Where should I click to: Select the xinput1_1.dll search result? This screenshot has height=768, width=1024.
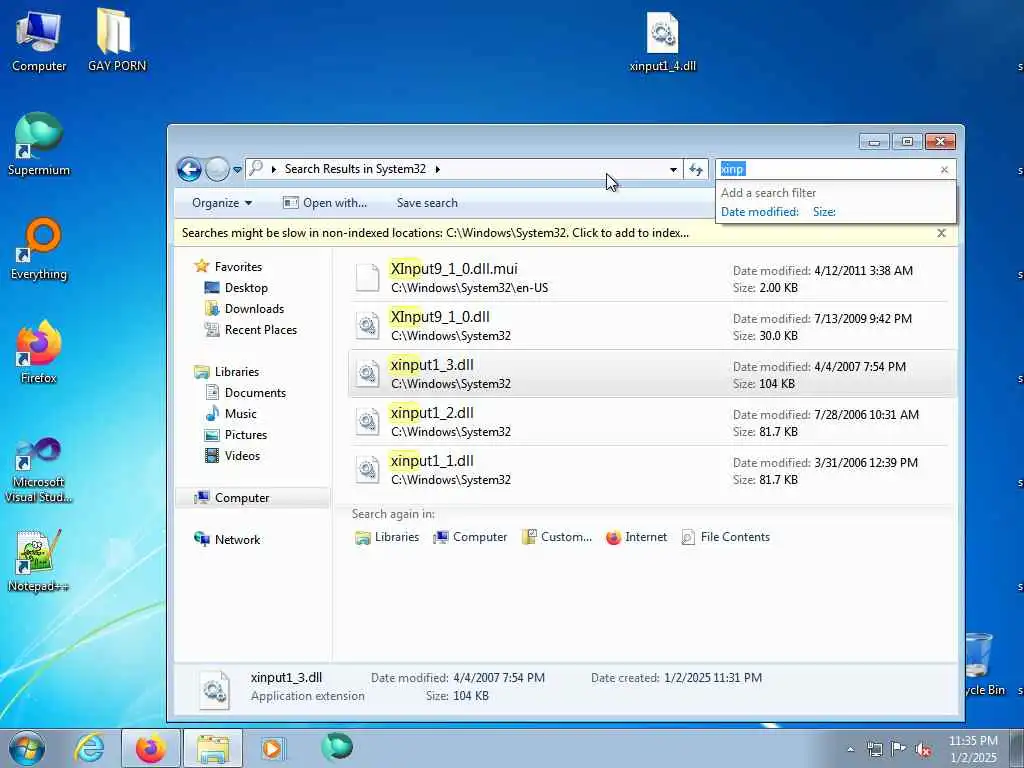click(x=652, y=470)
